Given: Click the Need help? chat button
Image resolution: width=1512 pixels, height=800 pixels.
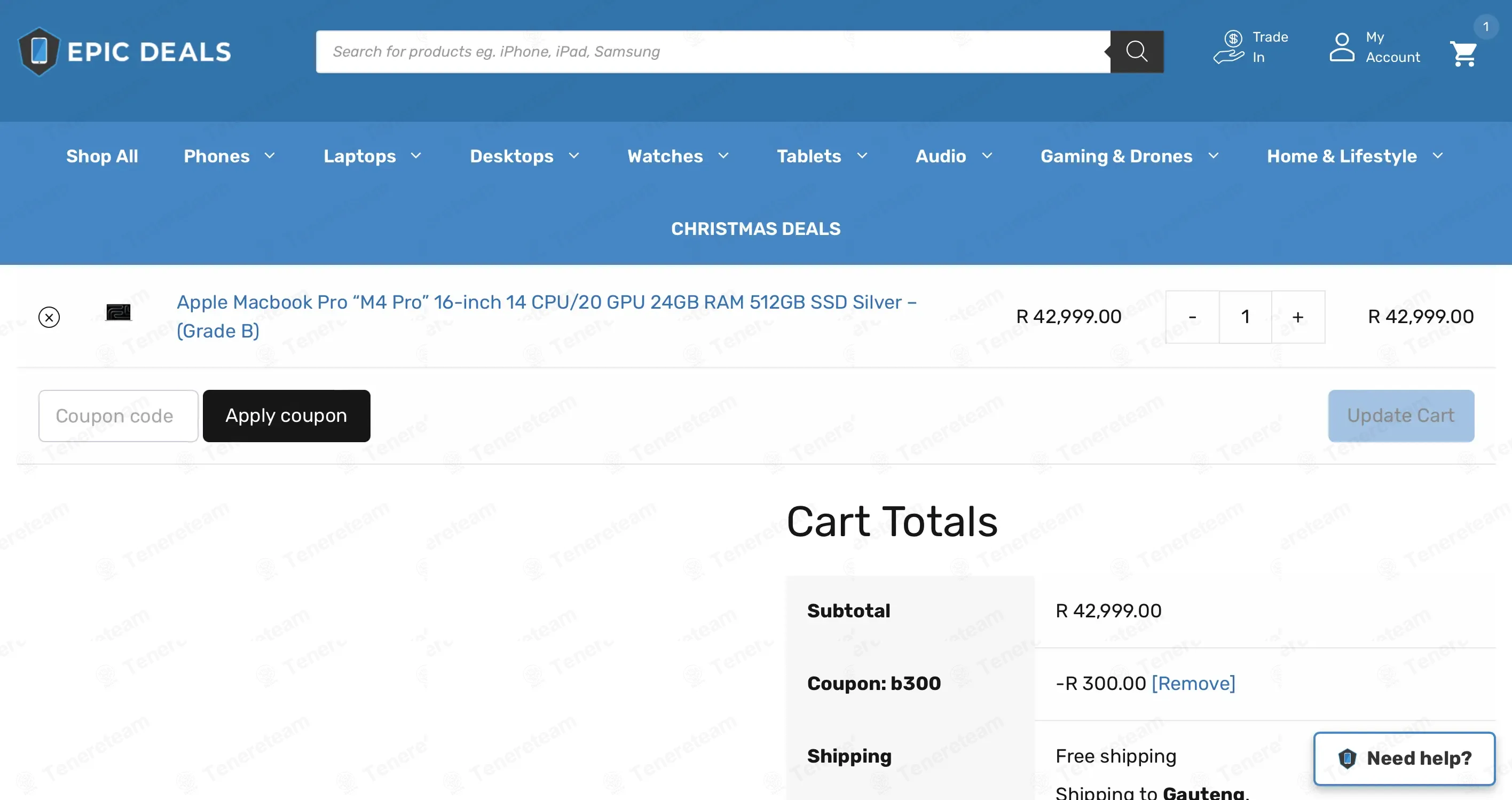Looking at the screenshot, I should click(x=1404, y=758).
